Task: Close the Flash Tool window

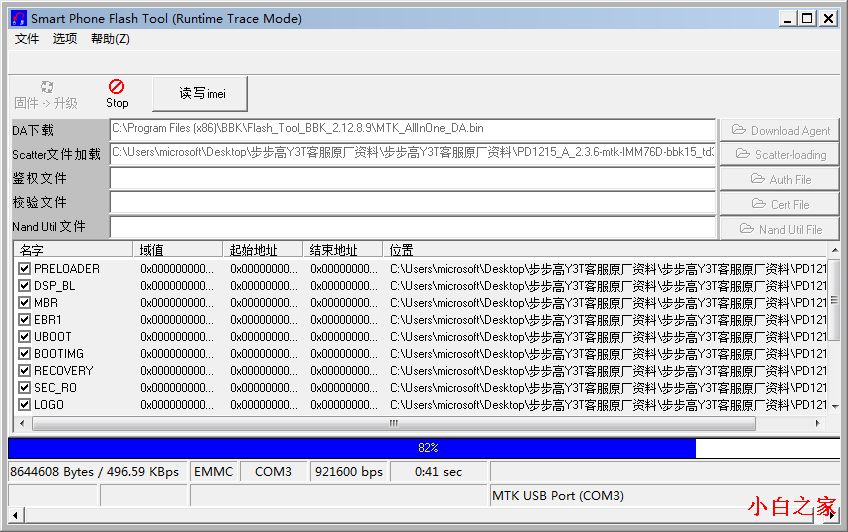Action: coord(827,18)
